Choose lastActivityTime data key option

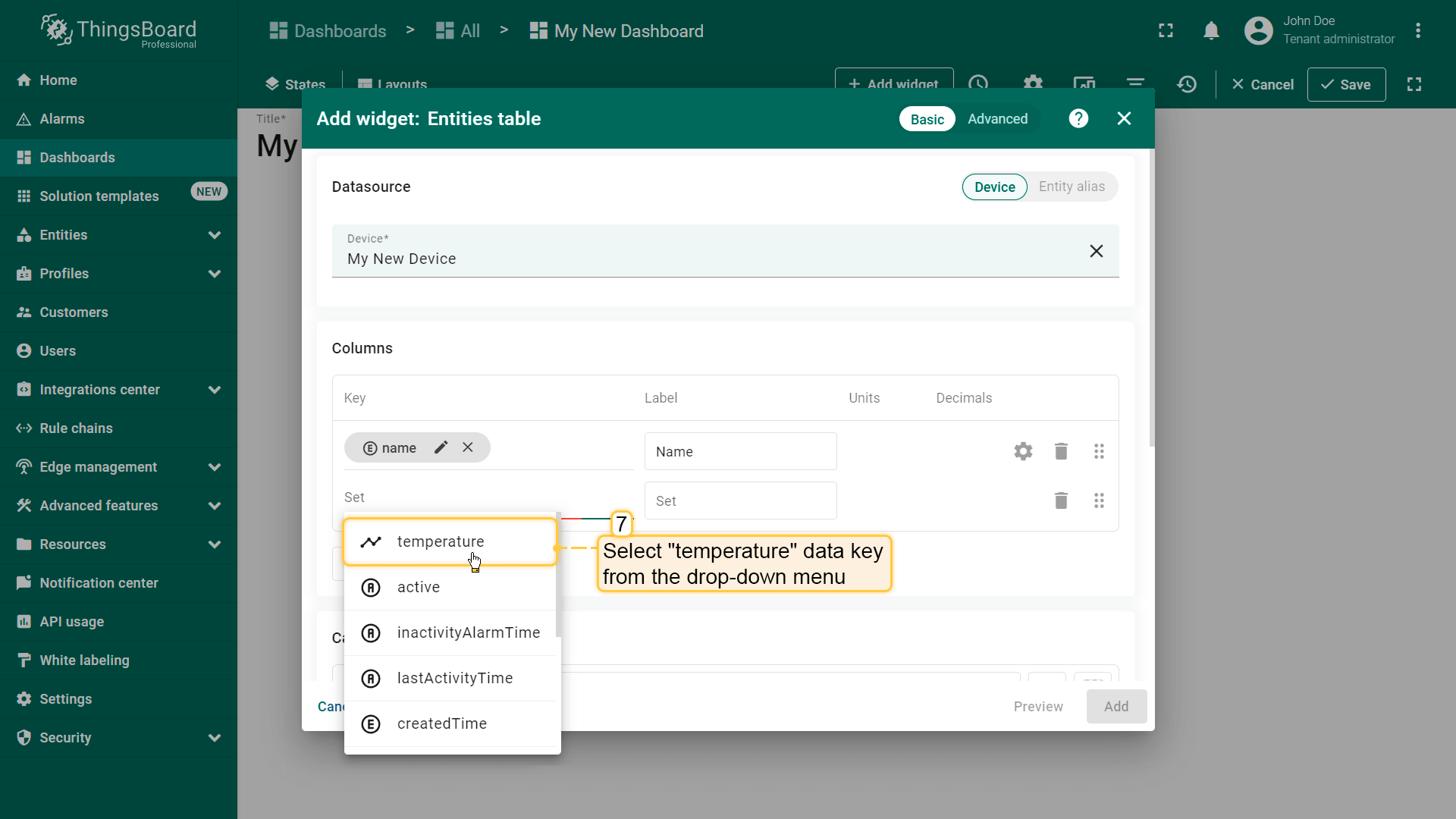coord(454,678)
